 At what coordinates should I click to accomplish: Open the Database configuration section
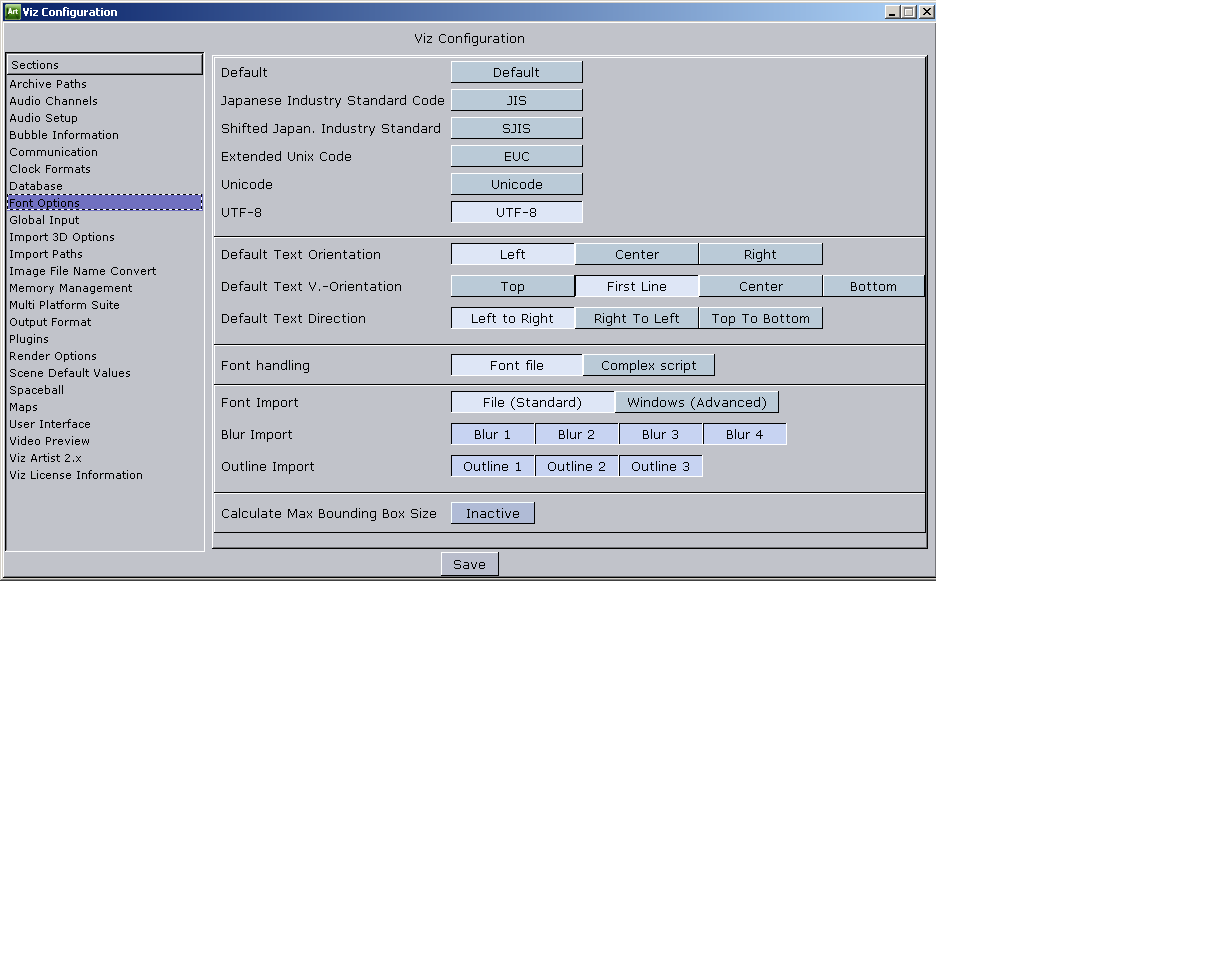(35, 185)
